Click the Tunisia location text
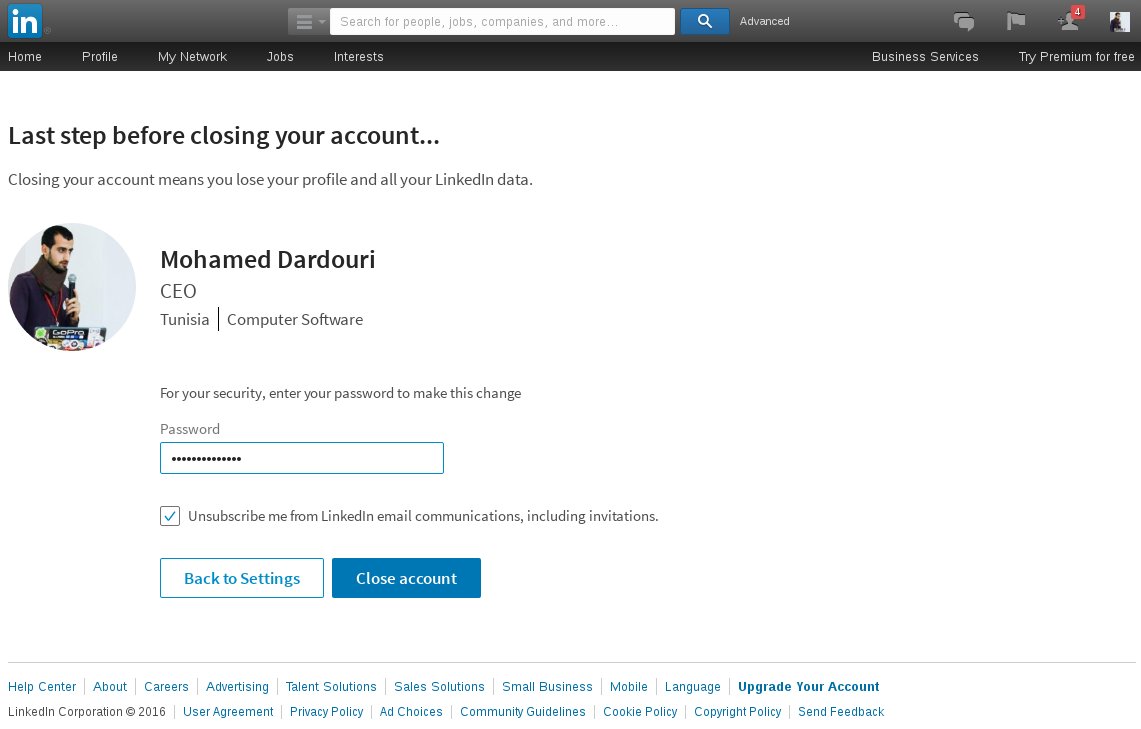Image resolution: width=1141 pixels, height=729 pixels. point(185,319)
